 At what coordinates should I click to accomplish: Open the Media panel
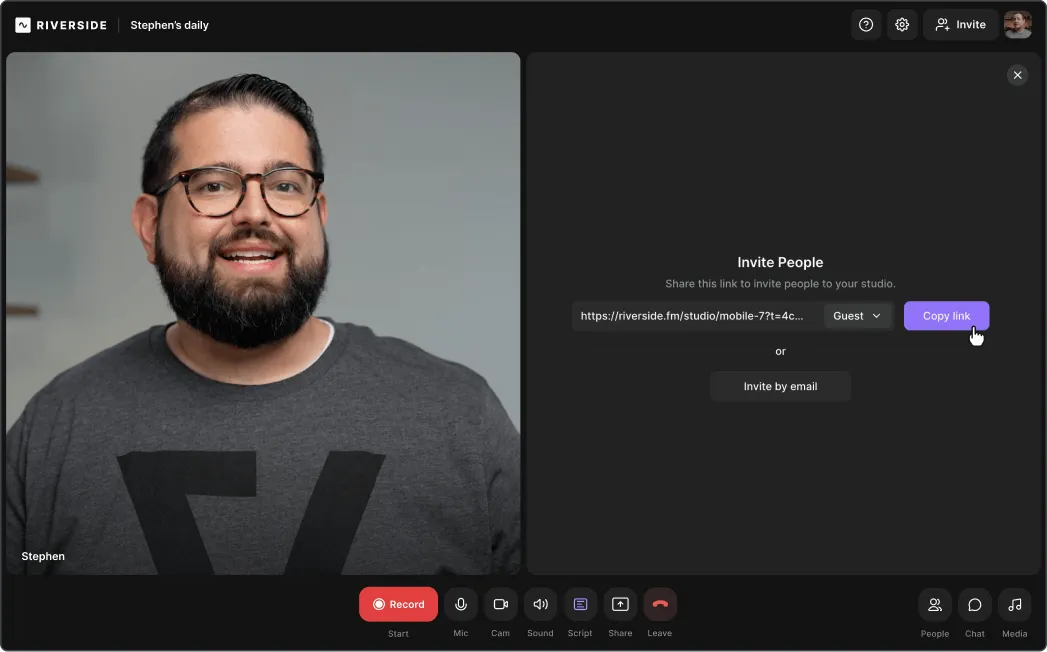point(1014,604)
